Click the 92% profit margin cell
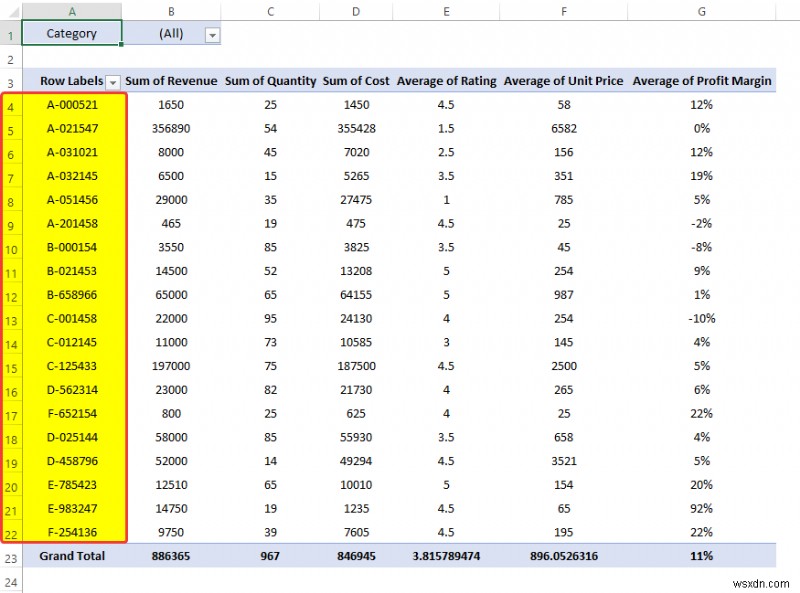 tap(702, 509)
